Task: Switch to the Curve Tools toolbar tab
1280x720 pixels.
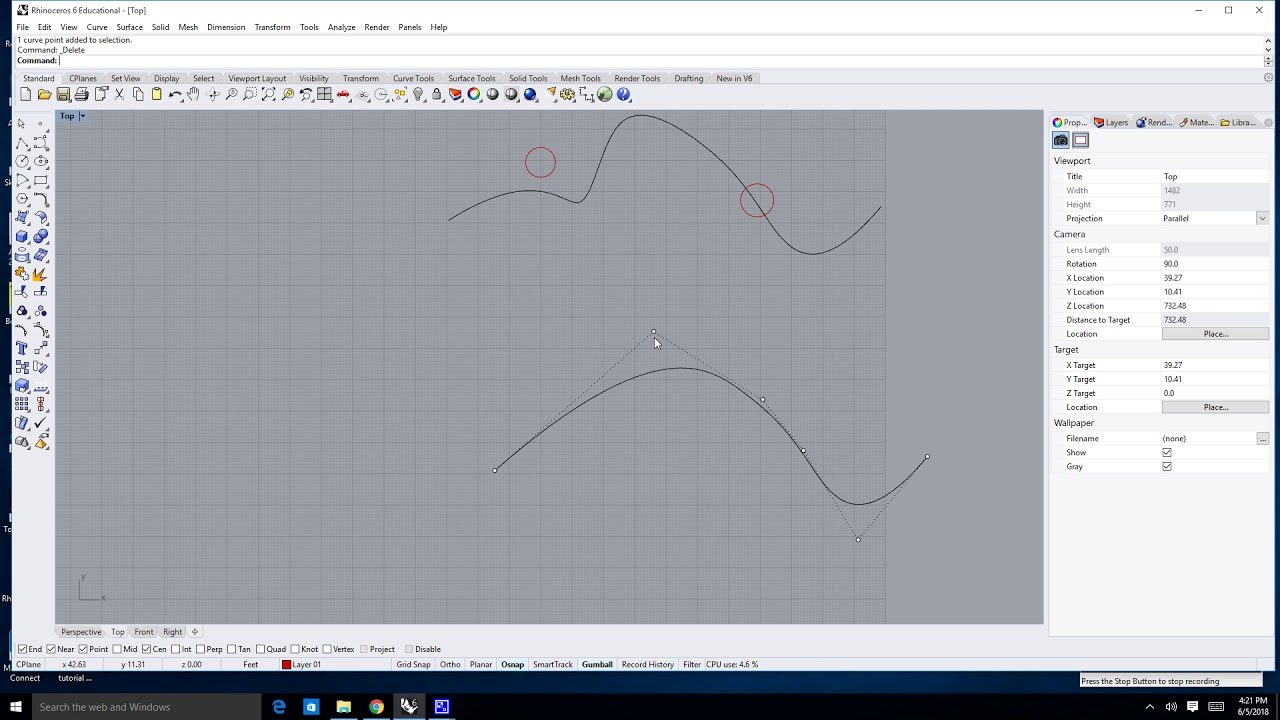Action: [413, 78]
